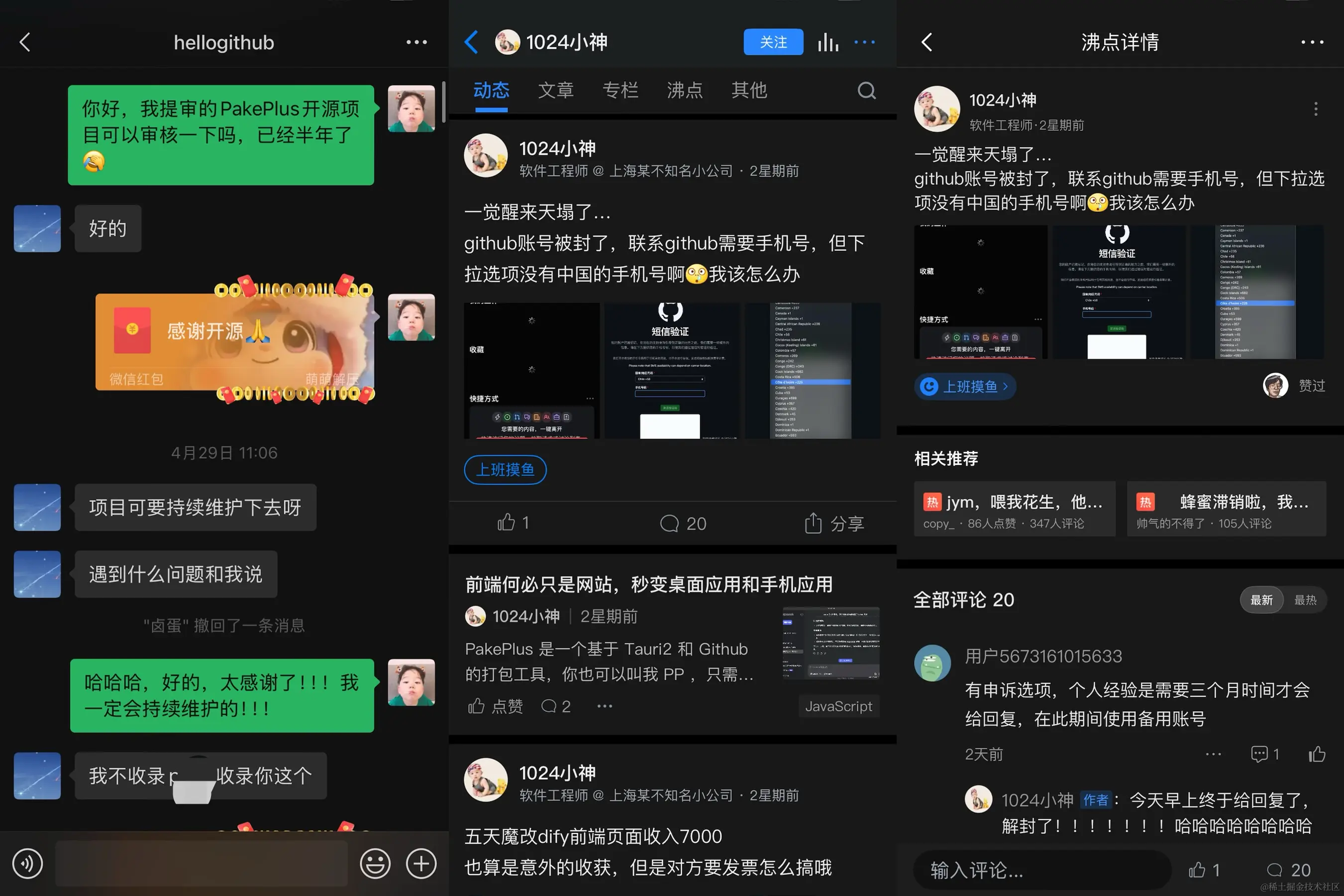Tap the plus icon for more attachments
The width and height of the screenshot is (1344, 896).
(421, 864)
